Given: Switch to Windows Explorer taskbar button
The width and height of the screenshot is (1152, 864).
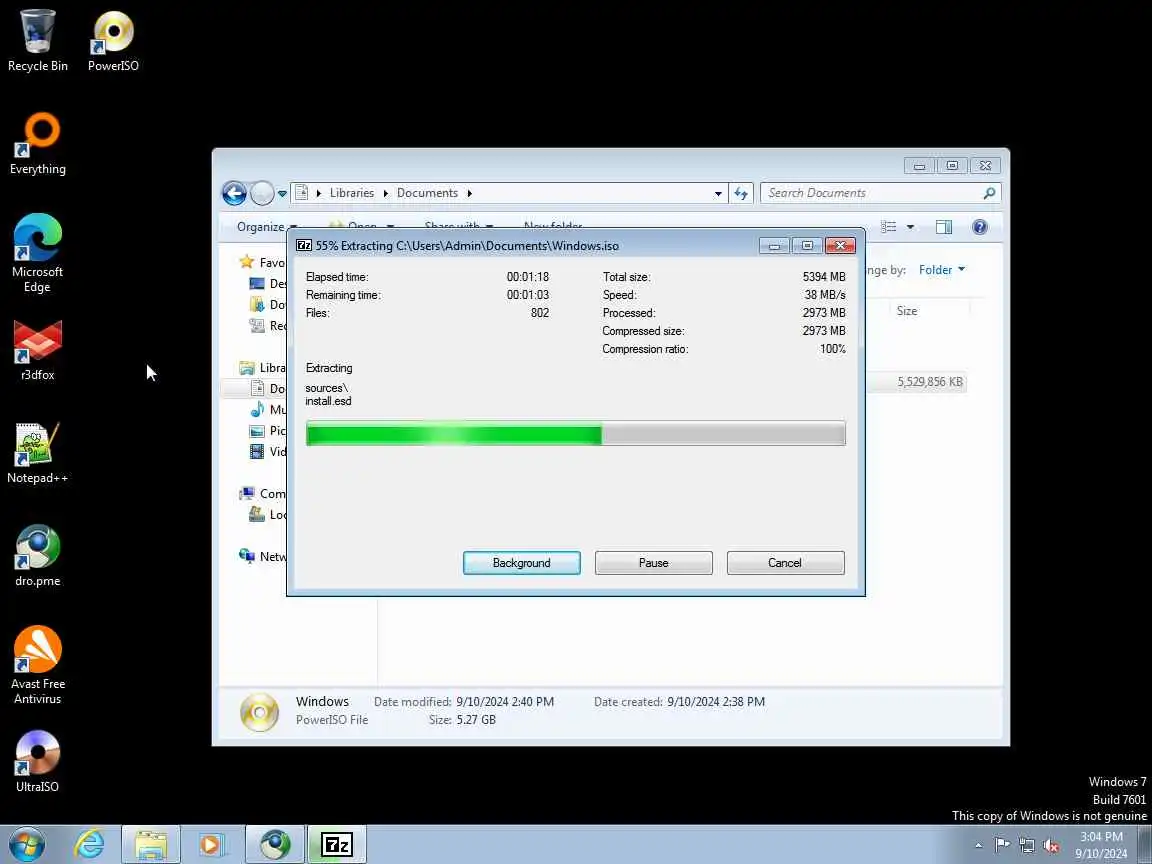Looking at the screenshot, I should point(151,845).
